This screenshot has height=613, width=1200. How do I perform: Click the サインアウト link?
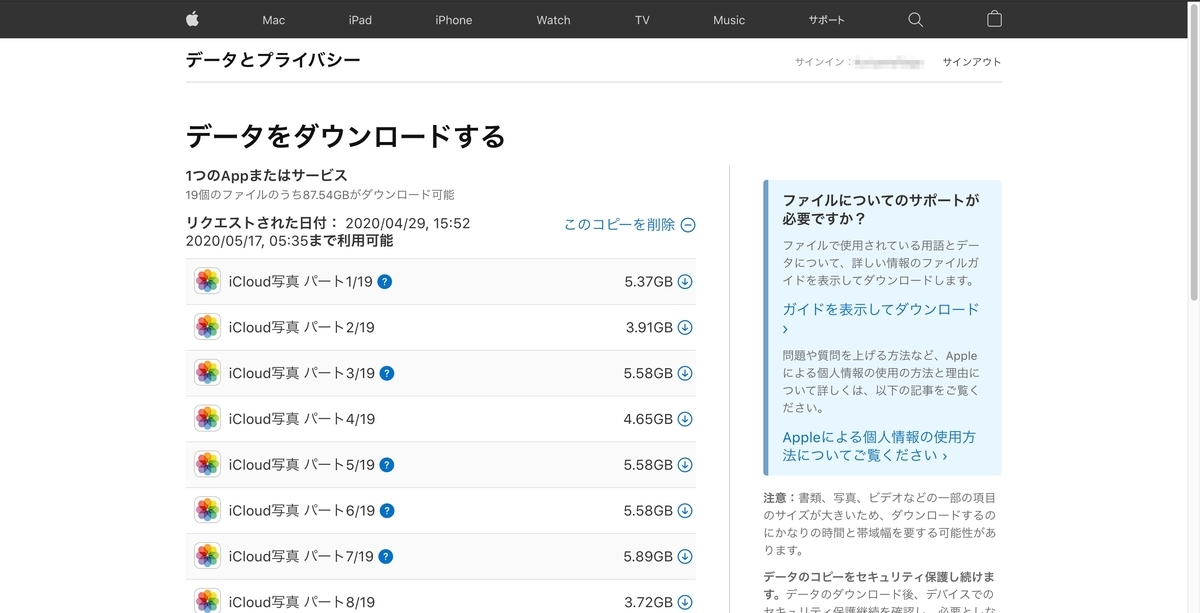click(971, 62)
